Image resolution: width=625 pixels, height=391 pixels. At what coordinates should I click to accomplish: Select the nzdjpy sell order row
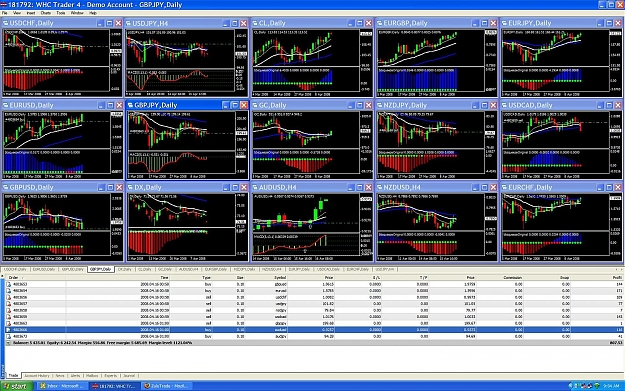[x=314, y=310]
